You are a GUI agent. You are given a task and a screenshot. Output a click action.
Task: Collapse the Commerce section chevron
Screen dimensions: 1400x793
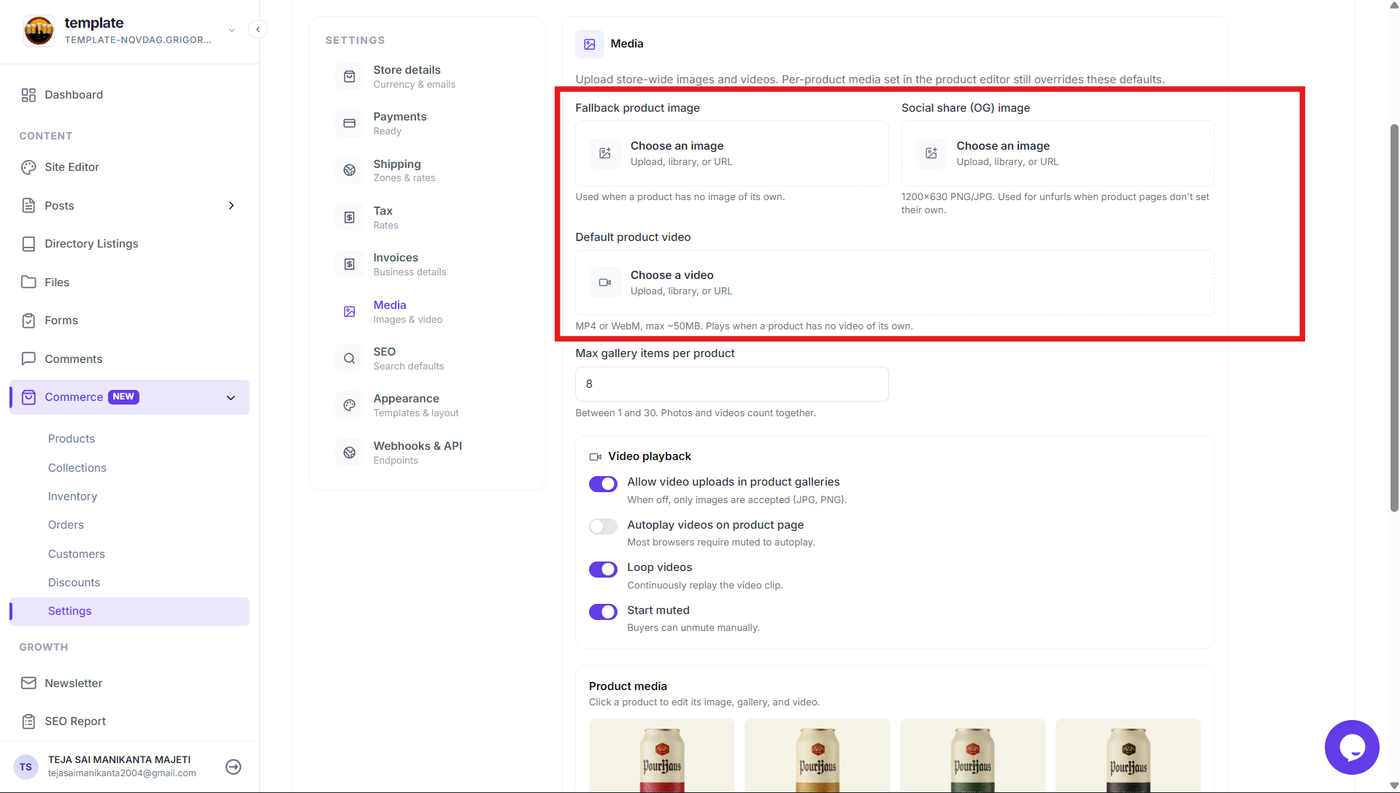231,398
